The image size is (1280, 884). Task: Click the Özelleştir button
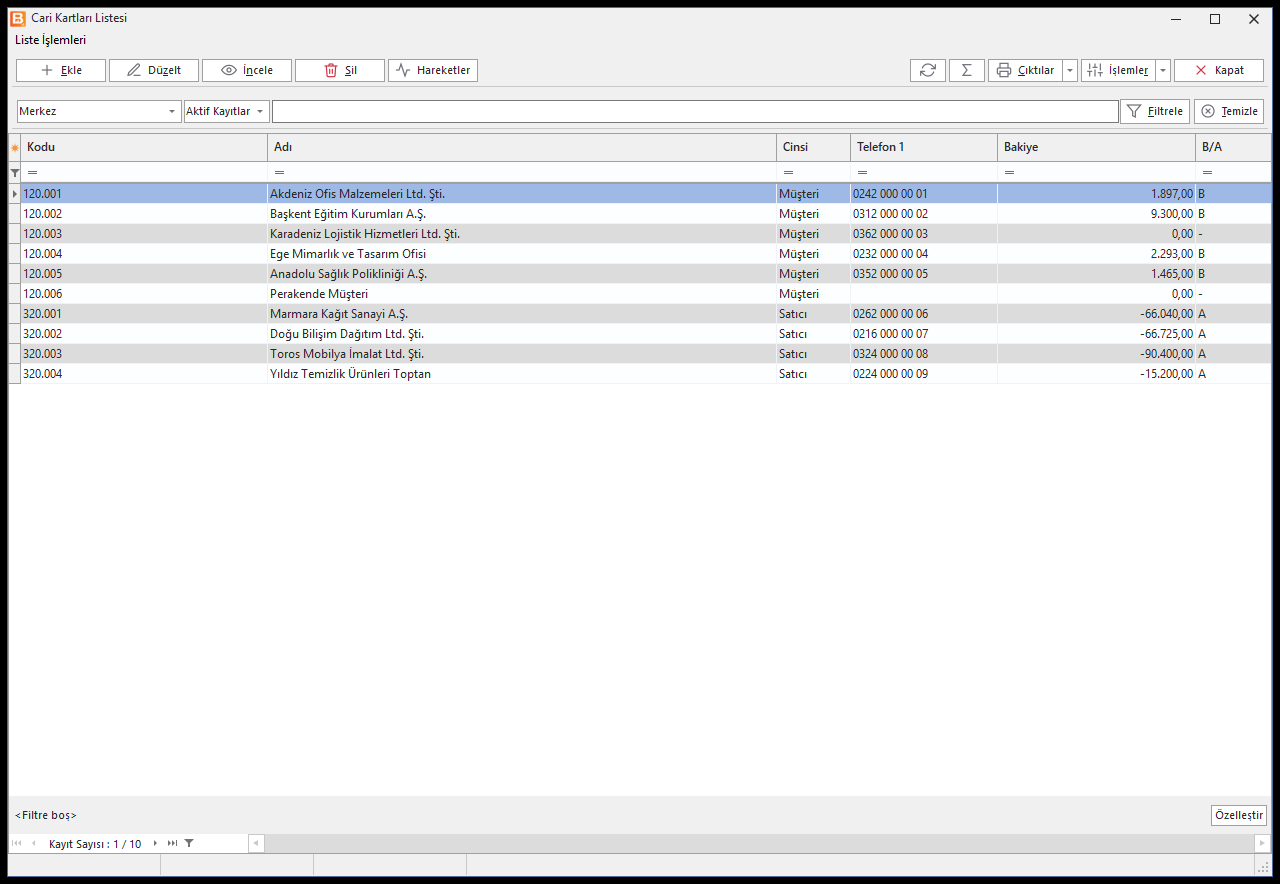1239,815
